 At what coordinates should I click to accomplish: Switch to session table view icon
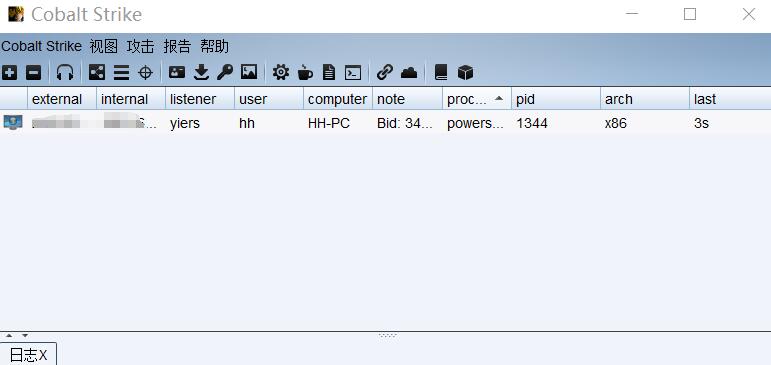point(121,73)
